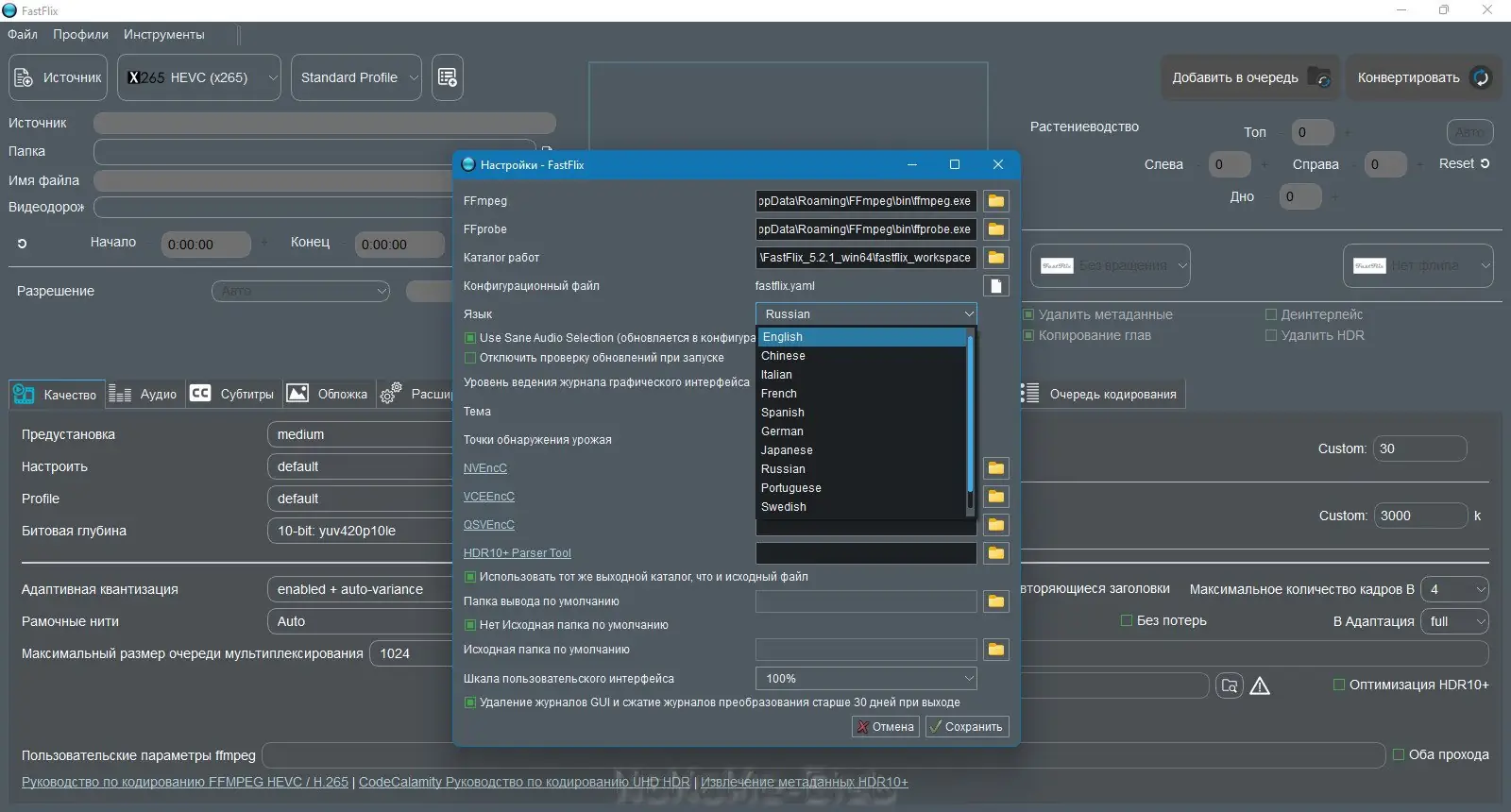
Task: Open the Без вращения rotation dropdown
Action: (x=1111, y=266)
